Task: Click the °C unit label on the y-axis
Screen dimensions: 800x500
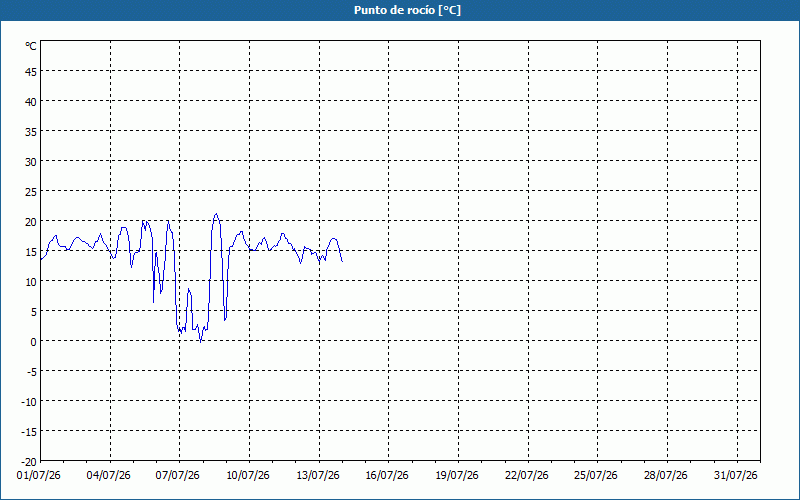Action: 31,46
